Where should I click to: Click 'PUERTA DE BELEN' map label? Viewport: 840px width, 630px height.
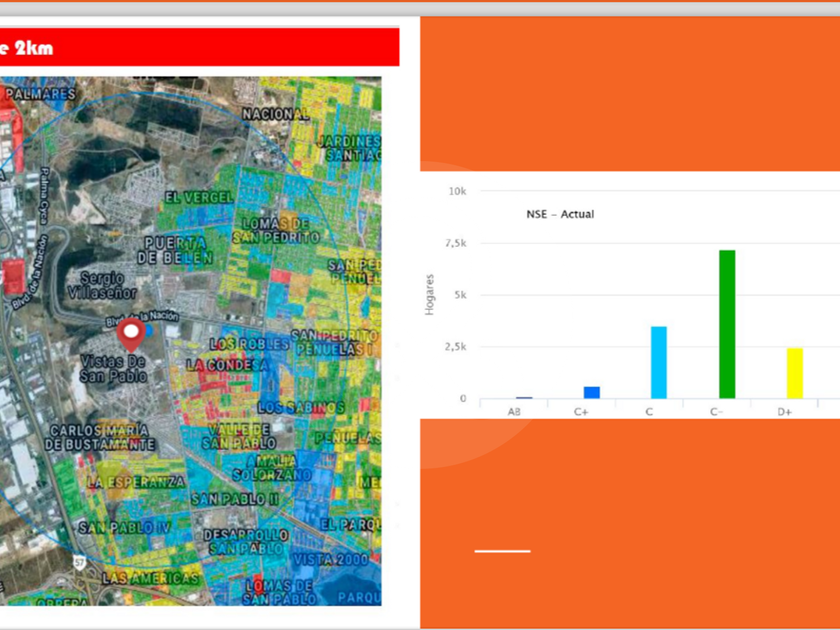176,250
